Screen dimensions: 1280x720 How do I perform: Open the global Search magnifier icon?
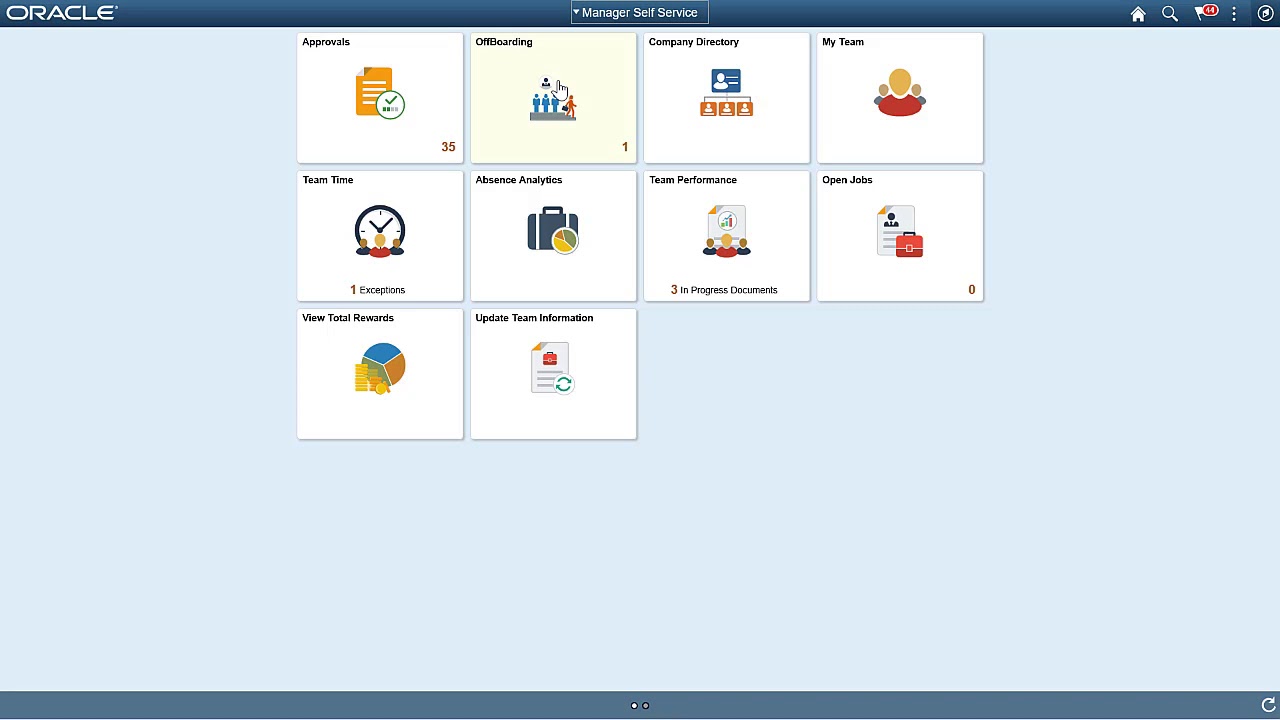pyautogui.click(x=1170, y=13)
